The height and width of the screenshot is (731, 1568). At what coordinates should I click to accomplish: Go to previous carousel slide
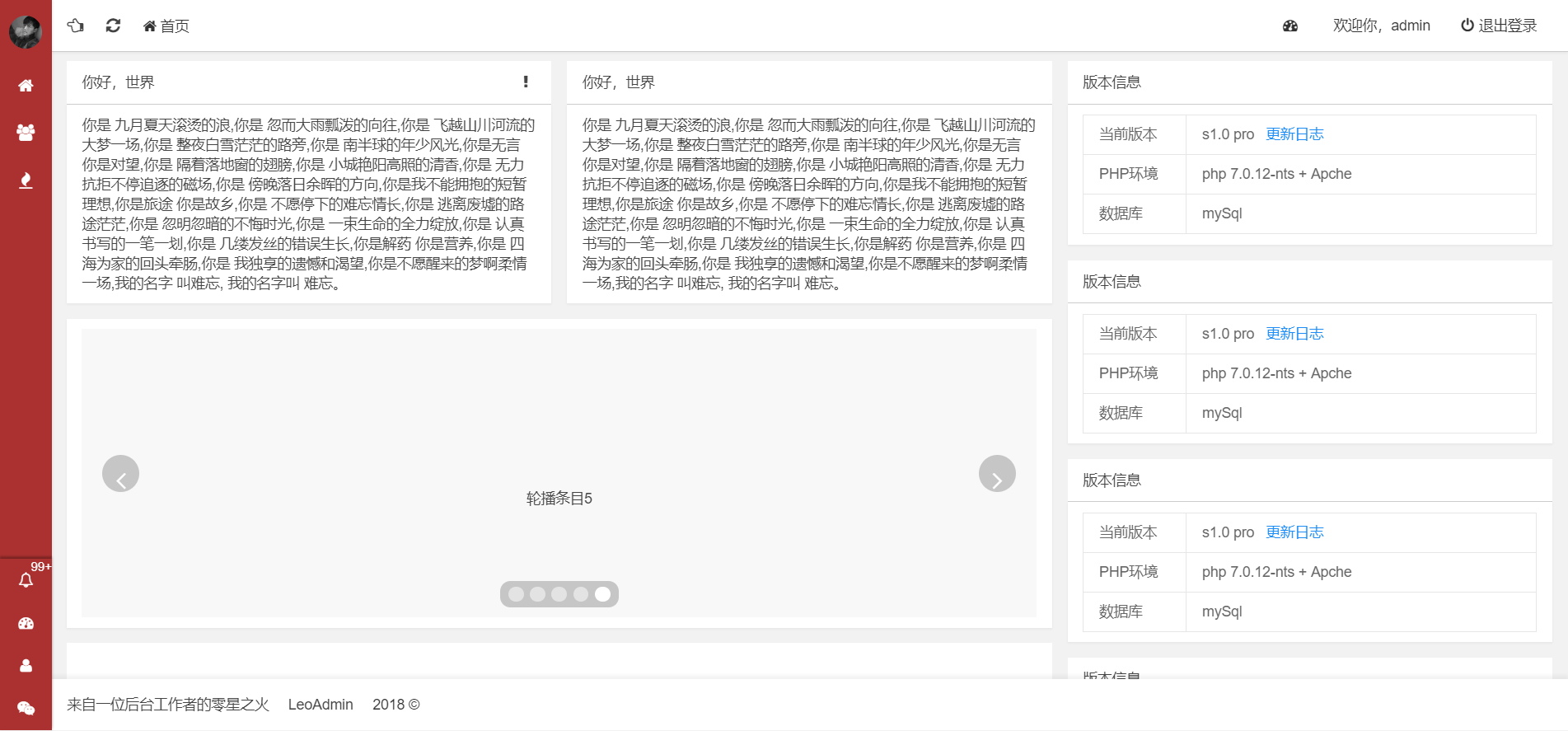click(120, 474)
